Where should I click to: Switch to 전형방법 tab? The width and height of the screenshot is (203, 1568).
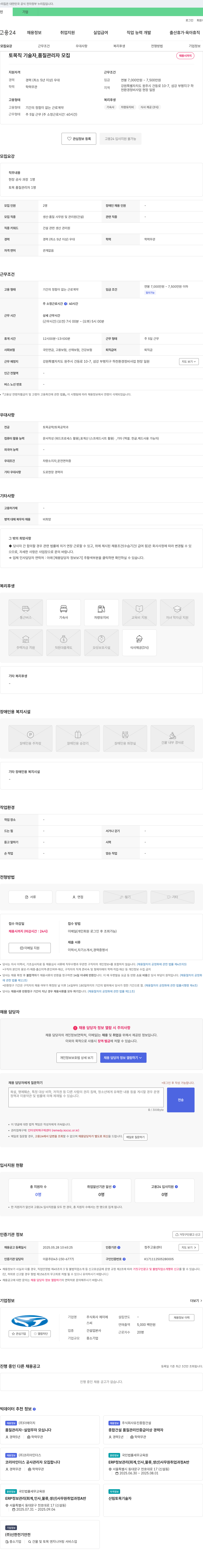(157, 46)
